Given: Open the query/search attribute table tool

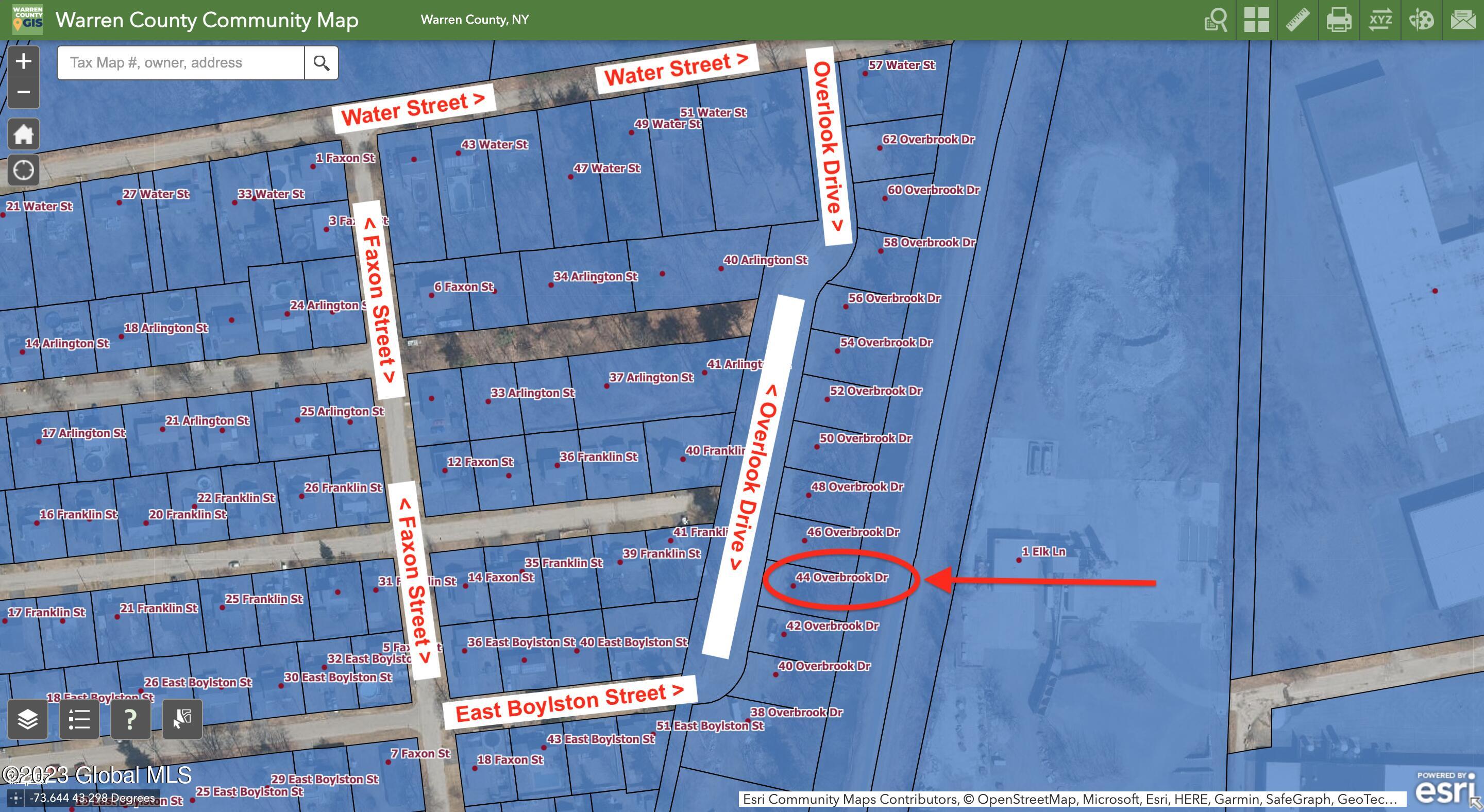Looking at the screenshot, I should pos(1215,20).
